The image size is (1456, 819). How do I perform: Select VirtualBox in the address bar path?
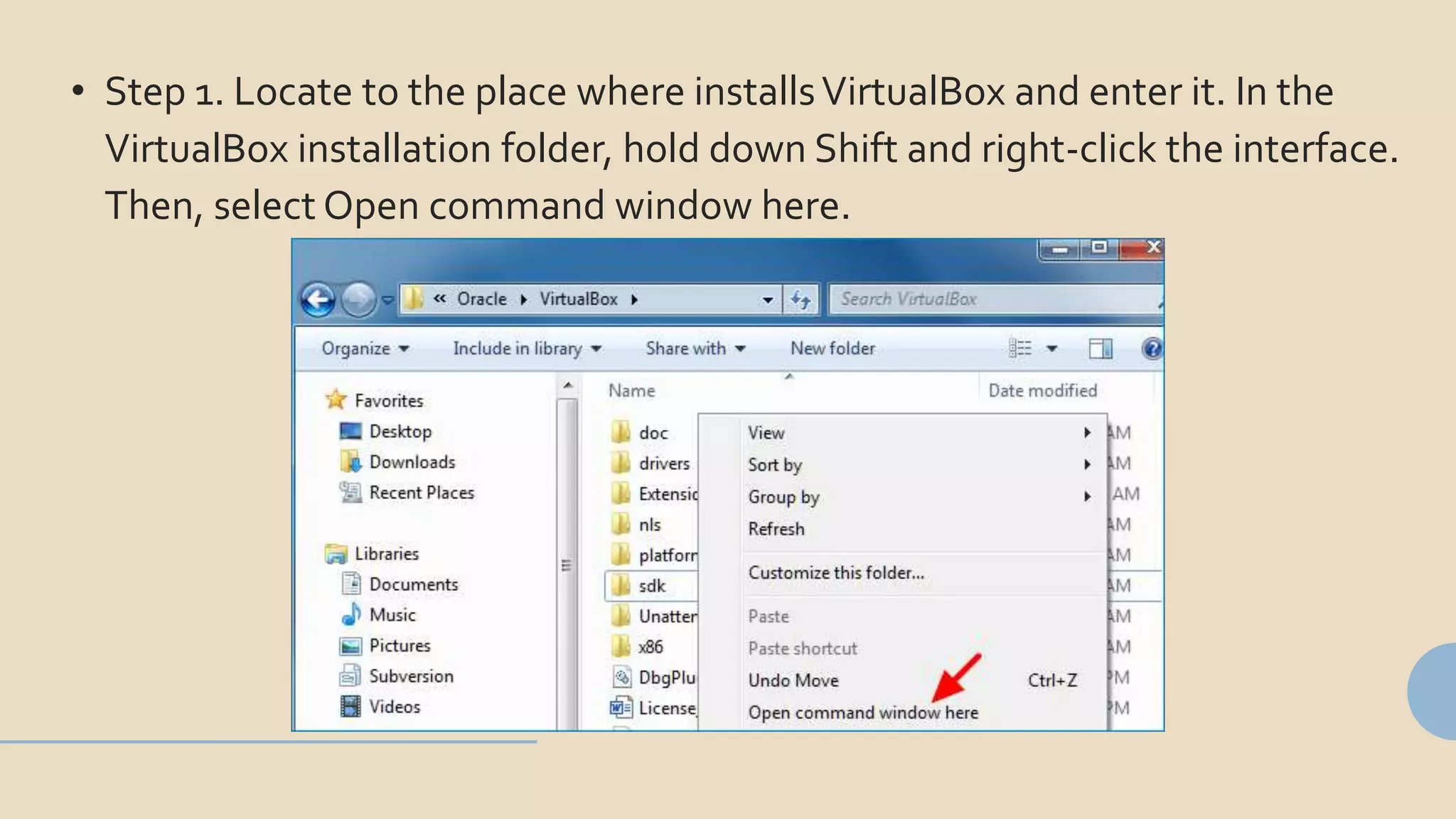[x=579, y=299]
